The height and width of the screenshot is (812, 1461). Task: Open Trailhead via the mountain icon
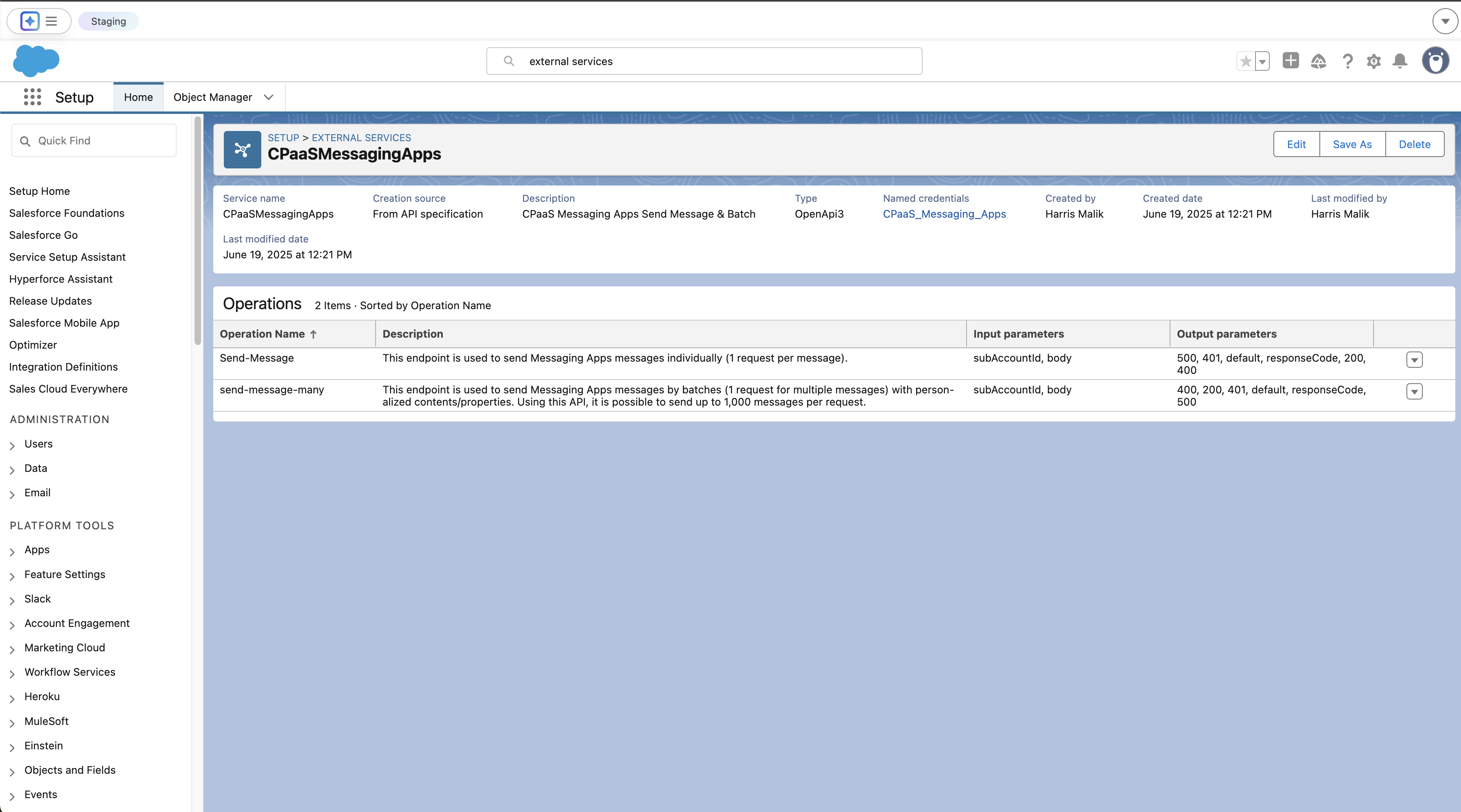point(1319,61)
